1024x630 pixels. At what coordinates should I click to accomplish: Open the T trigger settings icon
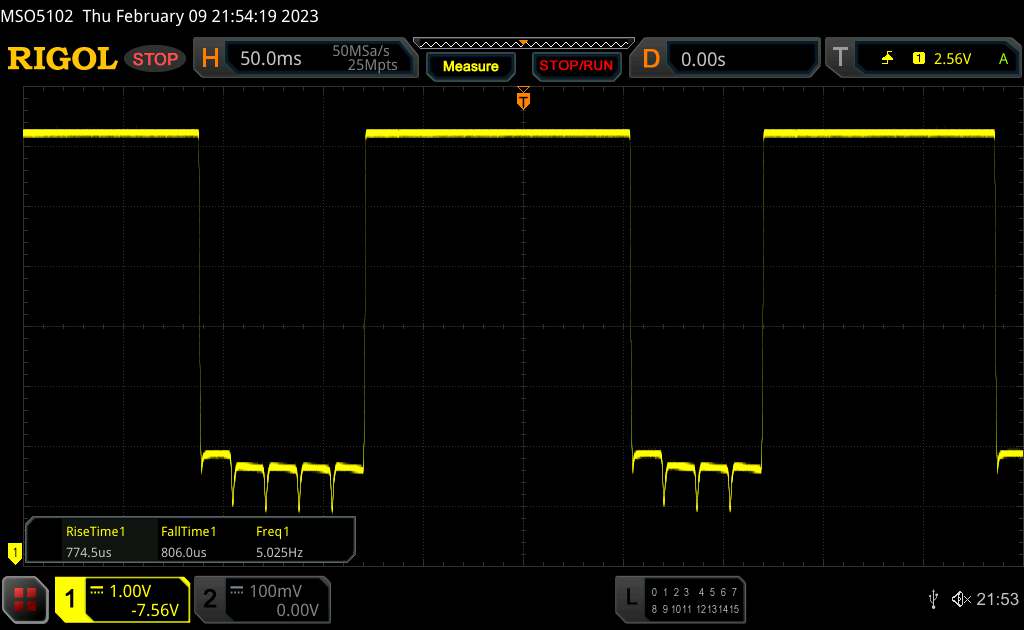(x=840, y=59)
